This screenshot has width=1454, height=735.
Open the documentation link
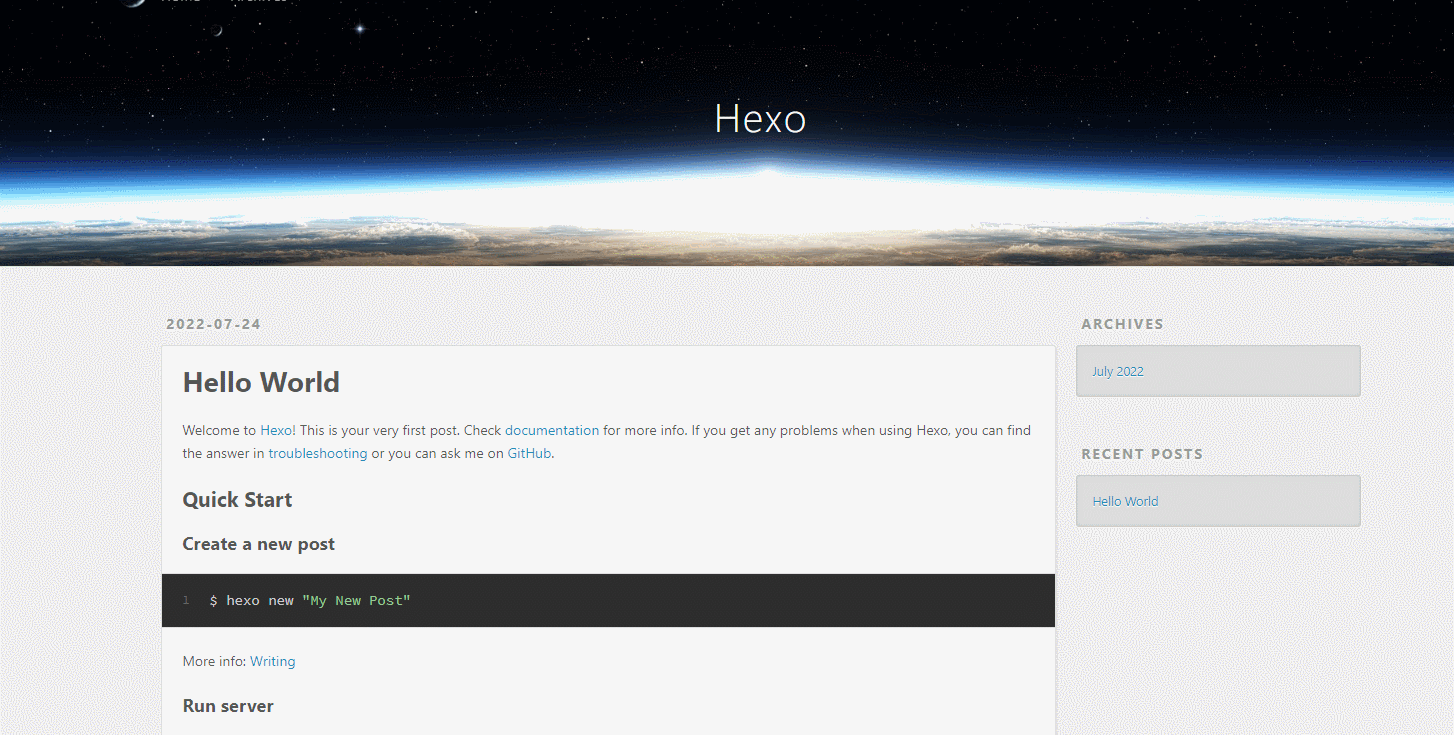tap(552, 431)
